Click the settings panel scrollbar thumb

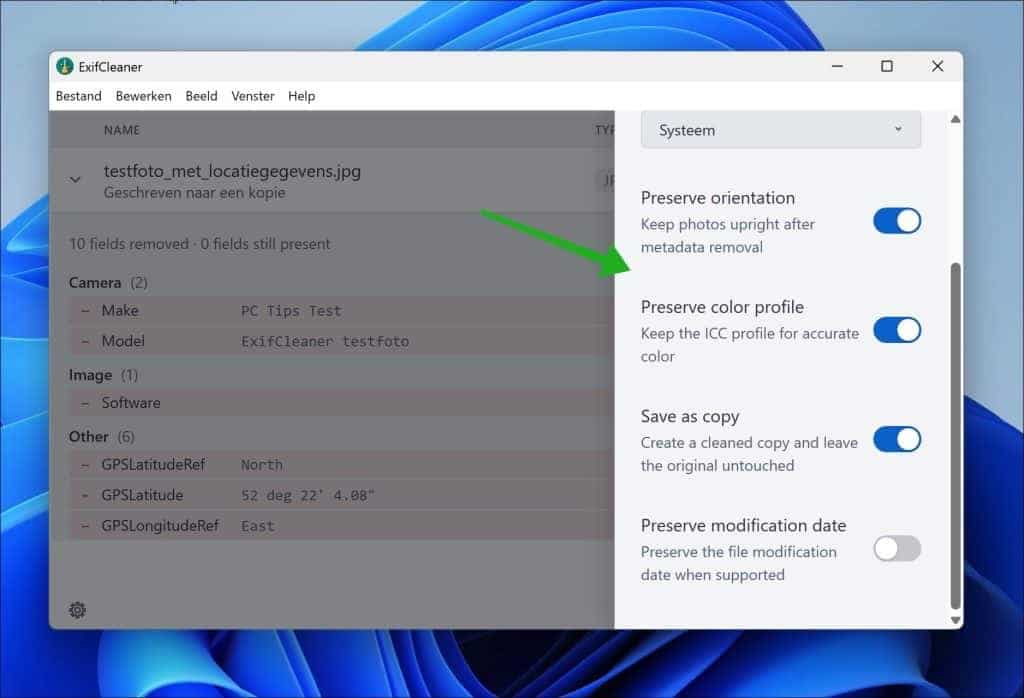pyautogui.click(x=955, y=436)
